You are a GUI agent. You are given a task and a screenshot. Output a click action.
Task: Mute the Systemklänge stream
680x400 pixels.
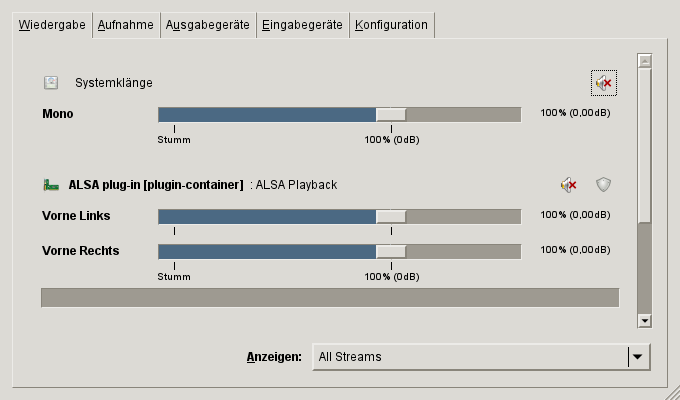(x=602, y=83)
